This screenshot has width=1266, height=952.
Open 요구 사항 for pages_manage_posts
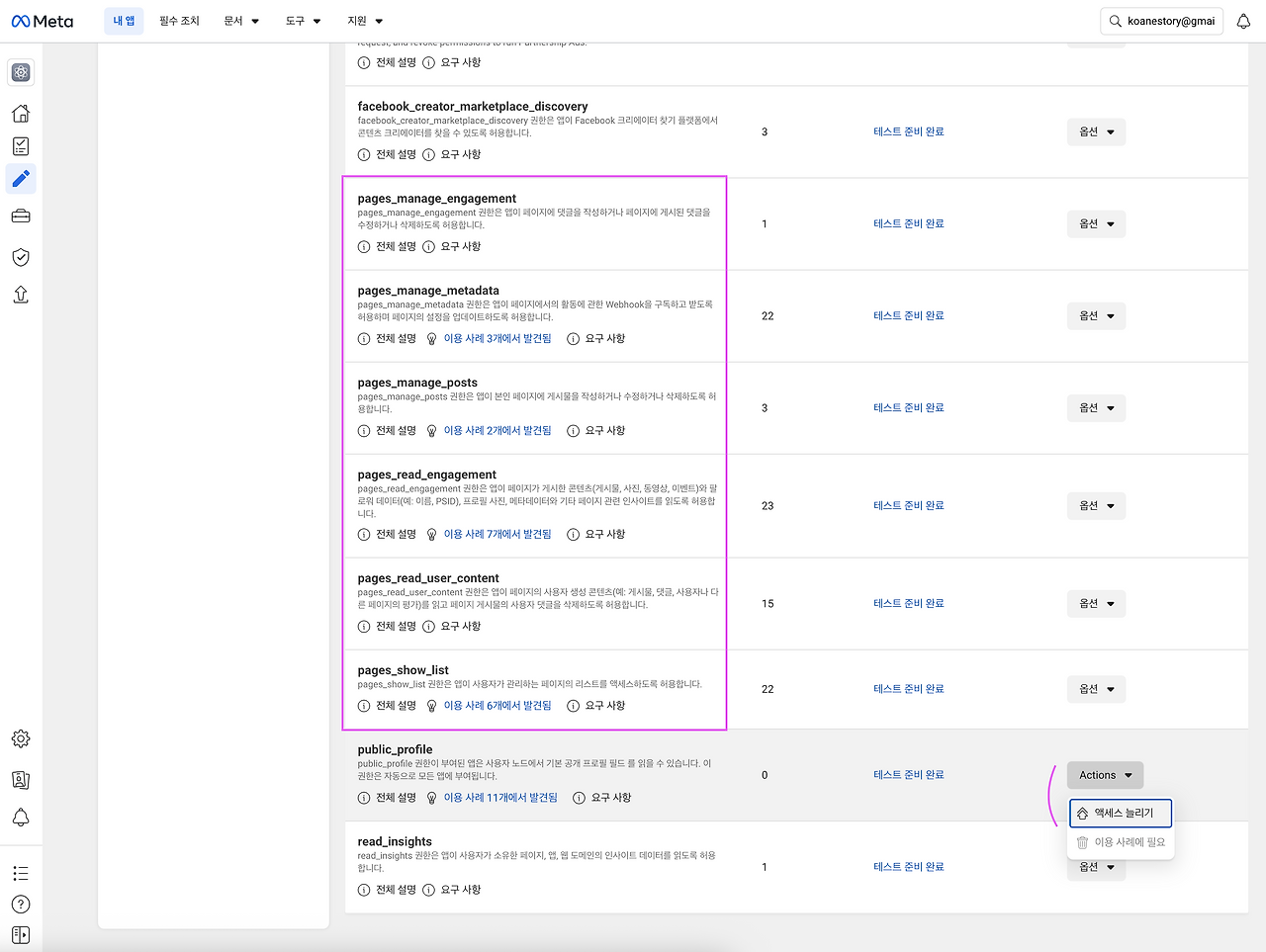(x=605, y=431)
